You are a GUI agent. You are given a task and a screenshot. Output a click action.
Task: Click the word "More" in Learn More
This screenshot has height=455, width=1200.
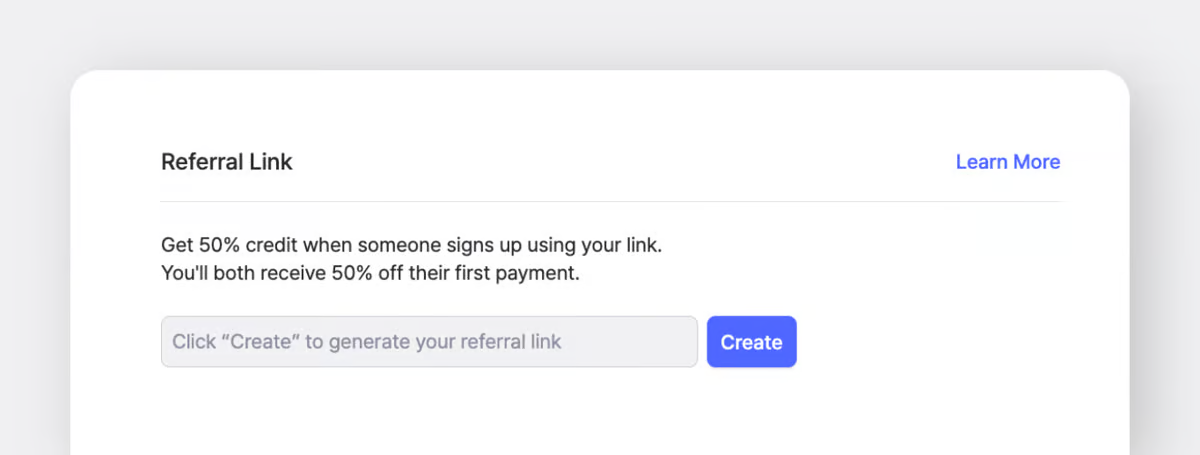pos(1036,162)
